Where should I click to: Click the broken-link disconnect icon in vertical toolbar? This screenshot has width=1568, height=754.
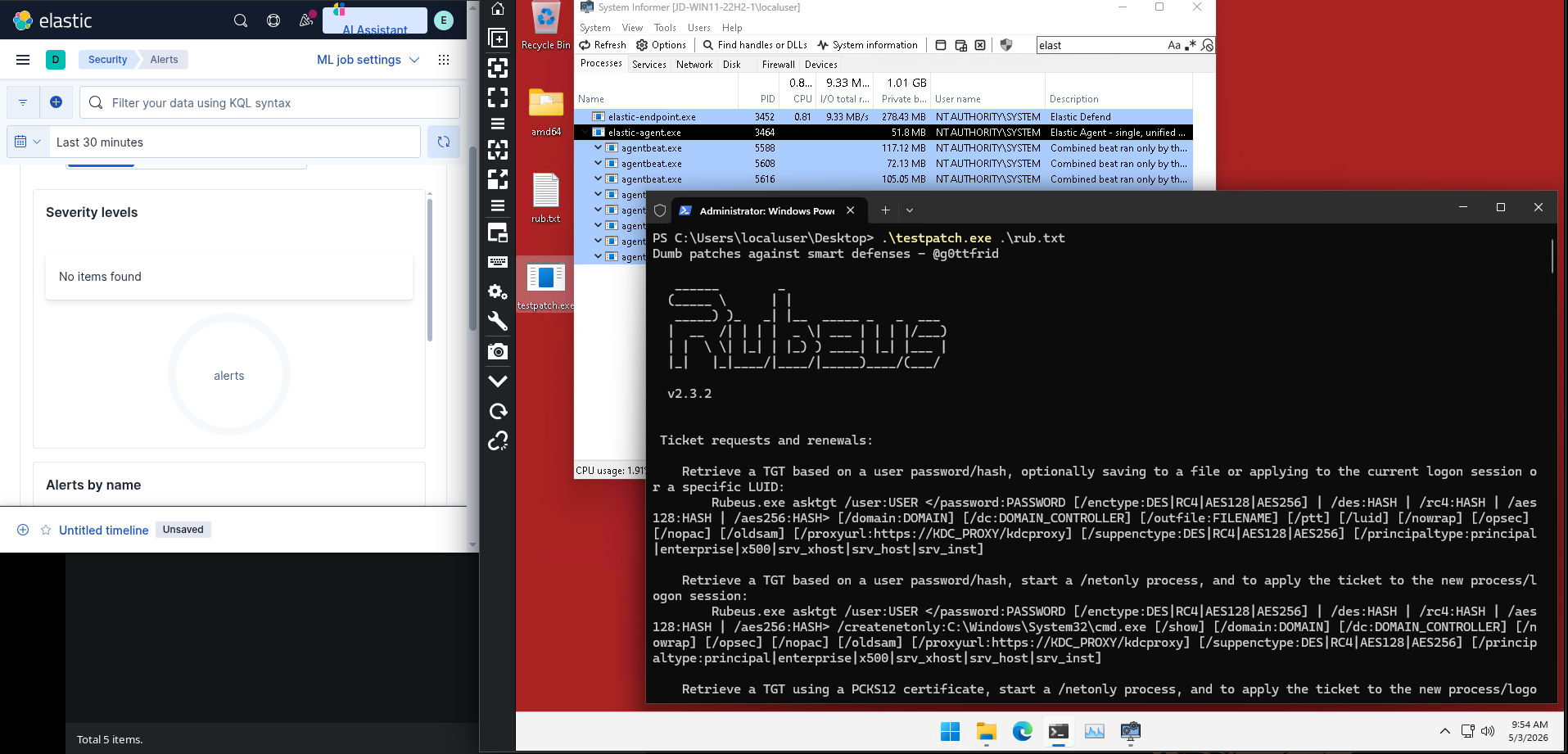click(x=498, y=441)
